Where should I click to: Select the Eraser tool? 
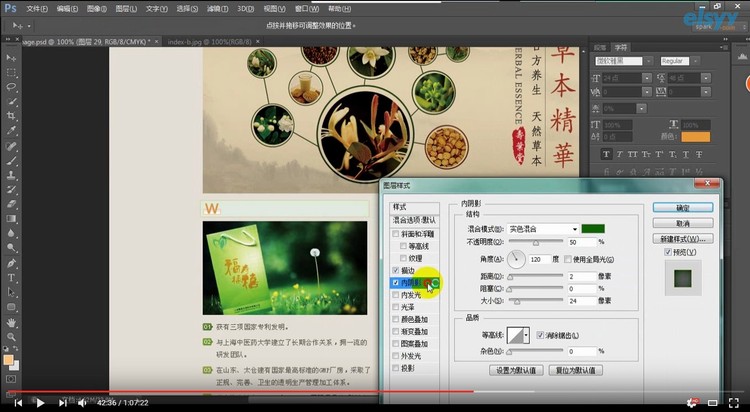[11, 204]
